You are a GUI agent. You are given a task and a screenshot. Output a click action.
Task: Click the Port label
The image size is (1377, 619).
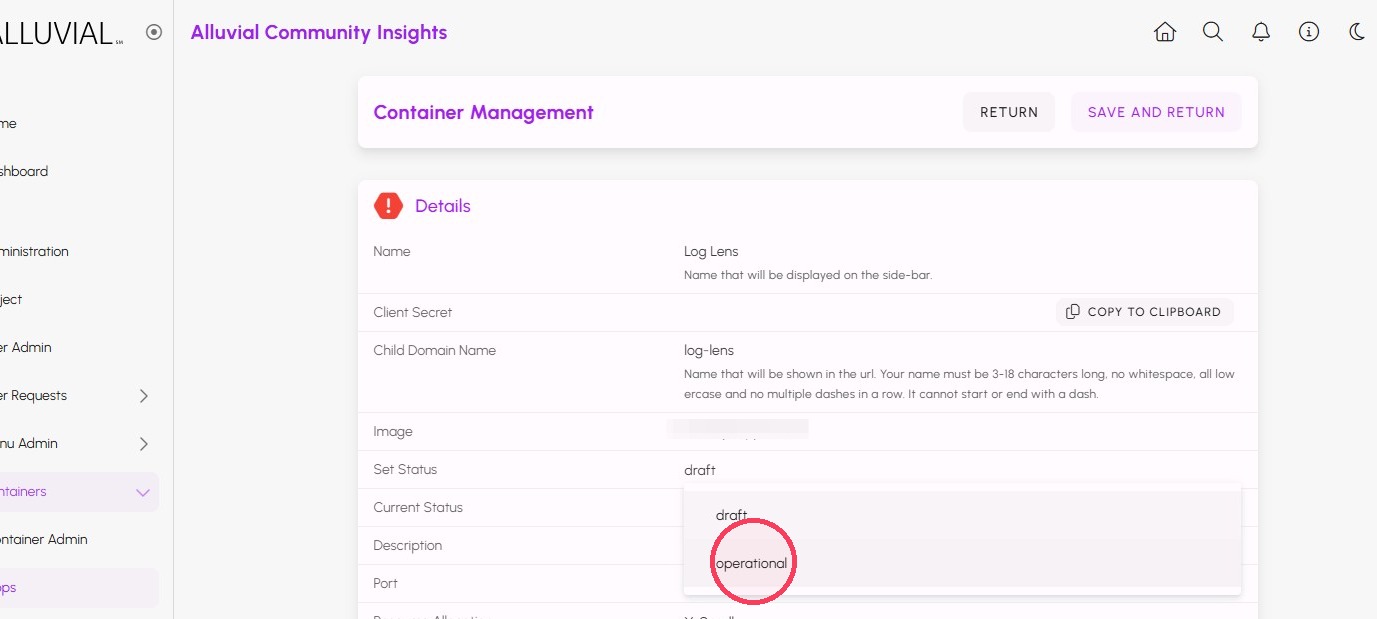385,583
